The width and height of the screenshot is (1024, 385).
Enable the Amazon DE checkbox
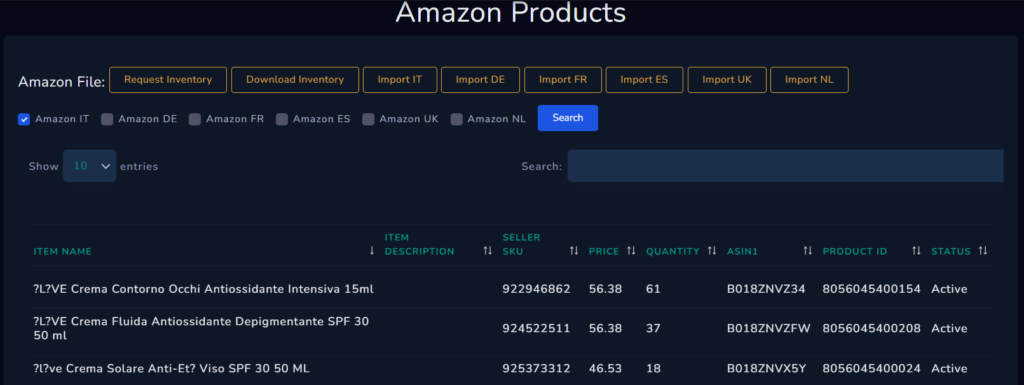pos(107,119)
